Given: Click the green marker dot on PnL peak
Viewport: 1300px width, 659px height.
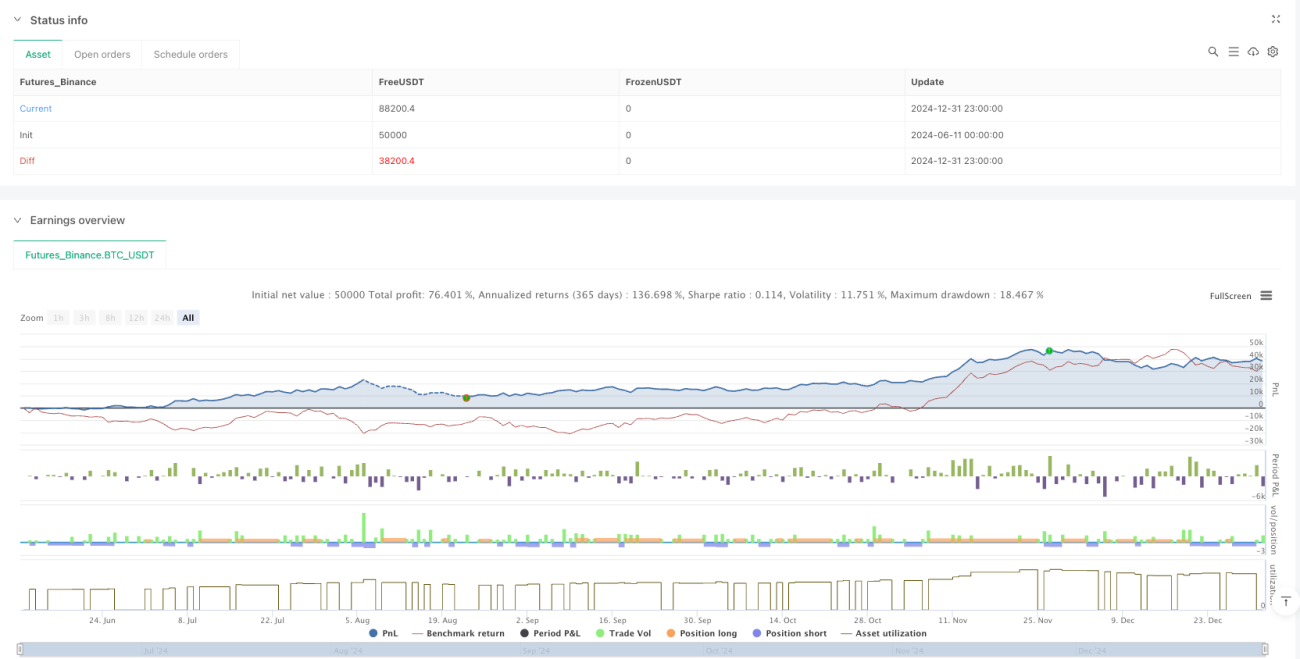Looking at the screenshot, I should [x=1049, y=351].
